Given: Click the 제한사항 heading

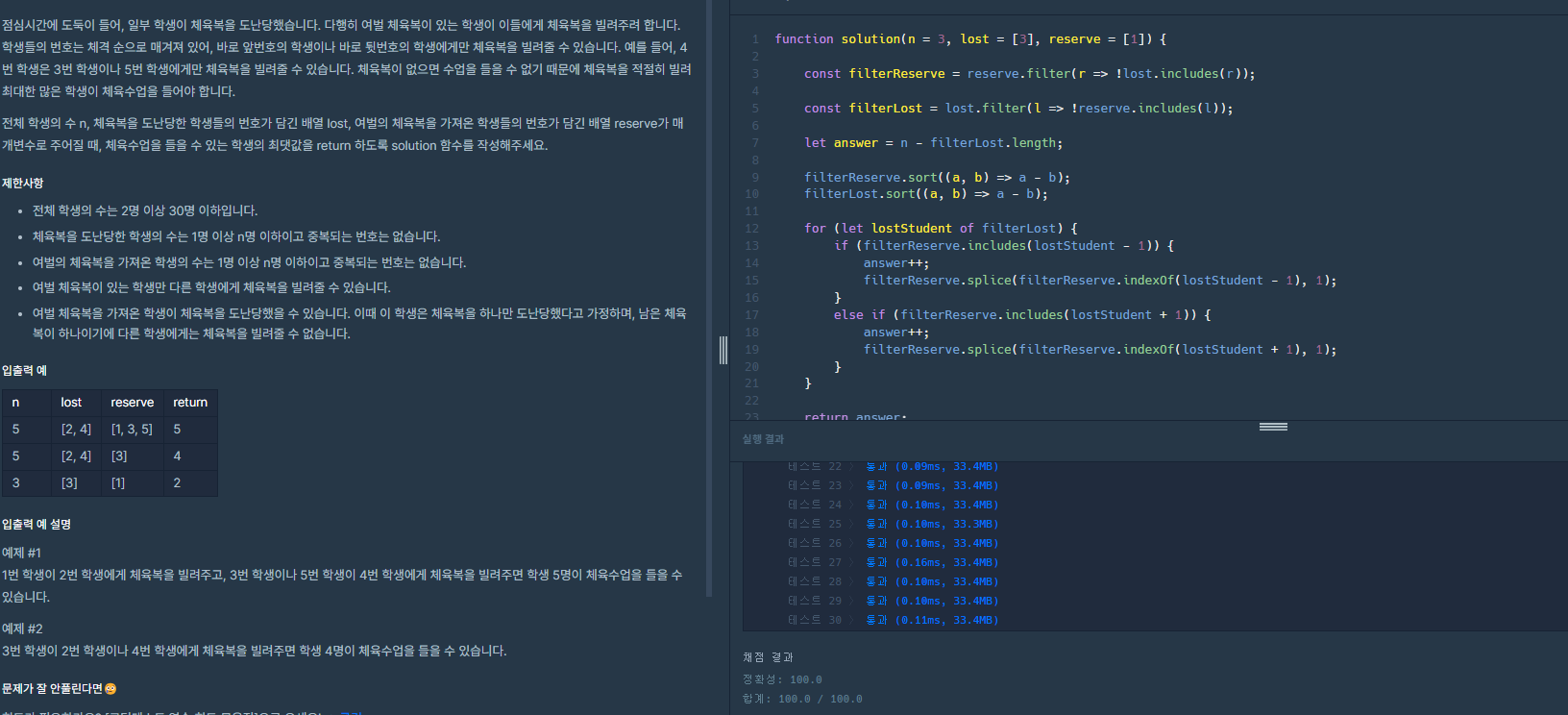Looking at the screenshot, I should (x=23, y=184).
